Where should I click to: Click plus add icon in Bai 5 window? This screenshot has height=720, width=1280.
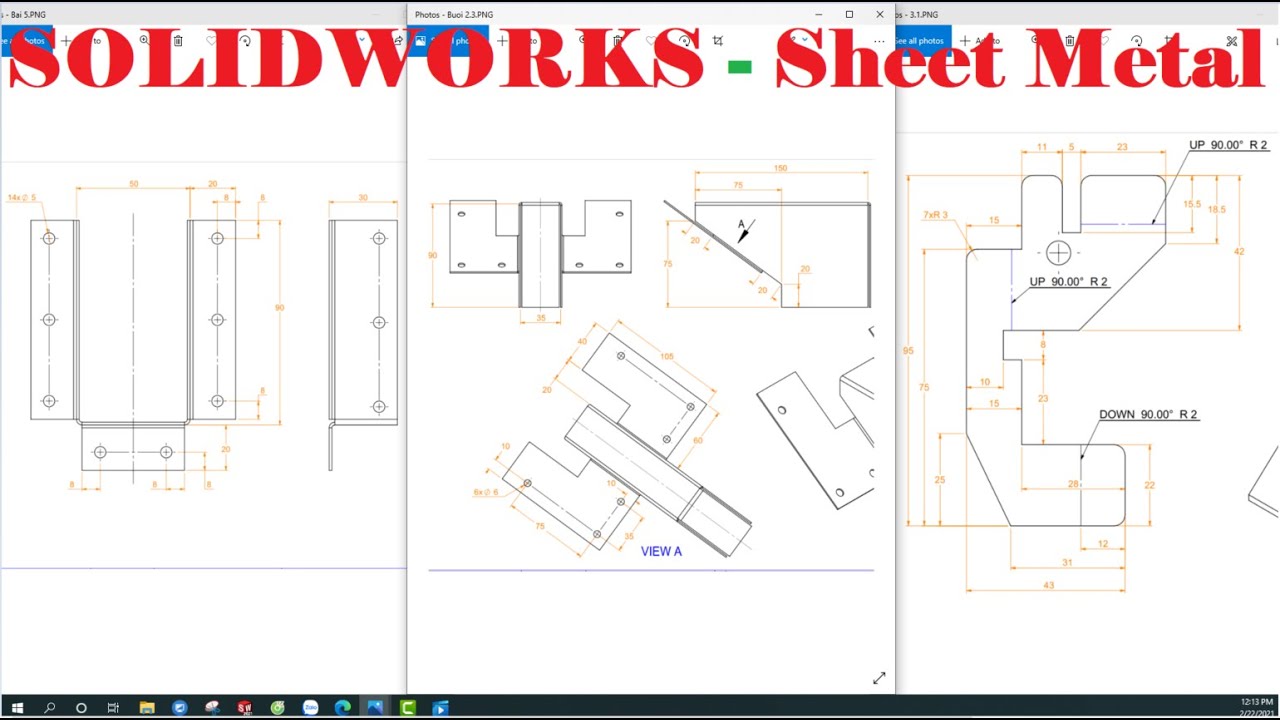pos(66,41)
